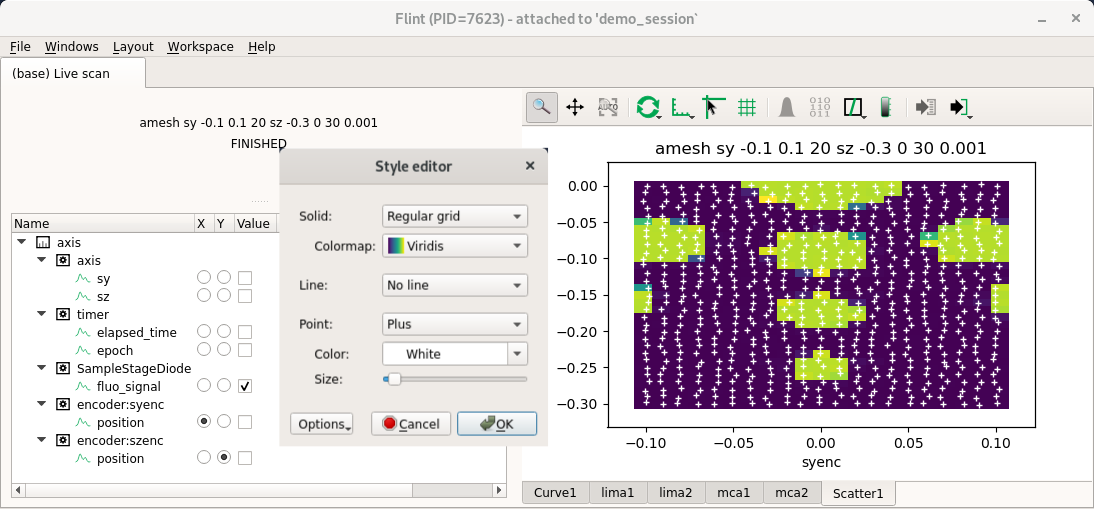This screenshot has height=509, width=1094.
Task: Select Y radio for epoch
Action: coord(224,349)
